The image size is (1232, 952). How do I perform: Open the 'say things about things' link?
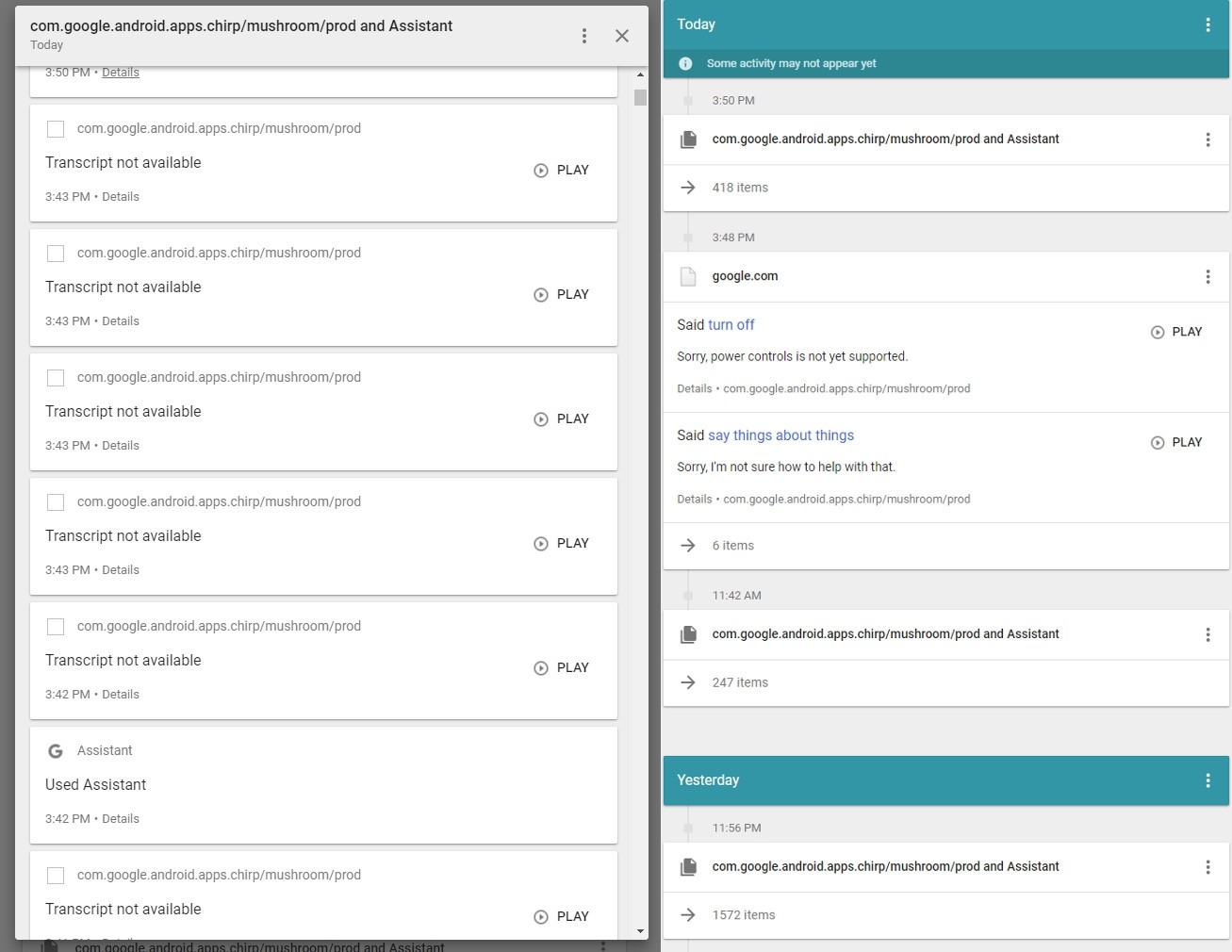point(780,435)
